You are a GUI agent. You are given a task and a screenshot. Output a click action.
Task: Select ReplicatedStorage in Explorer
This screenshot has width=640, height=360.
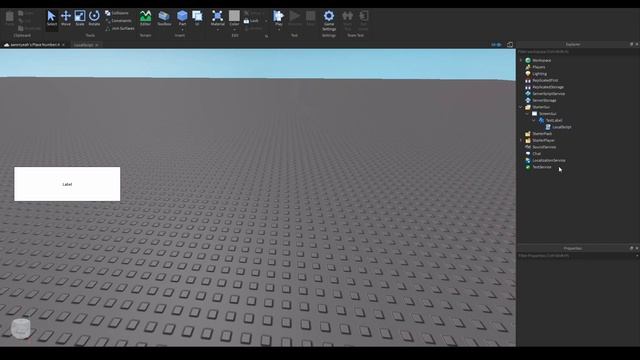[548, 87]
